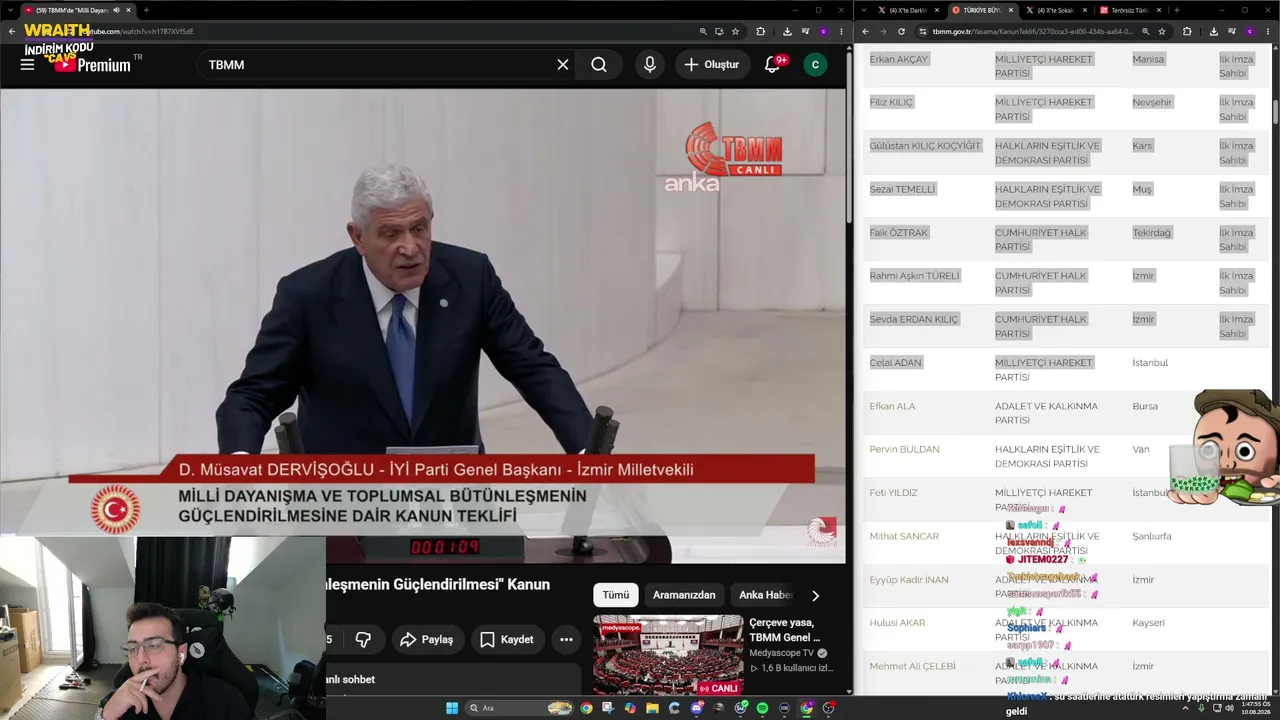Viewport: 1280px width, 720px height.
Task: Share the video using Paylaş
Action: [x=426, y=639]
